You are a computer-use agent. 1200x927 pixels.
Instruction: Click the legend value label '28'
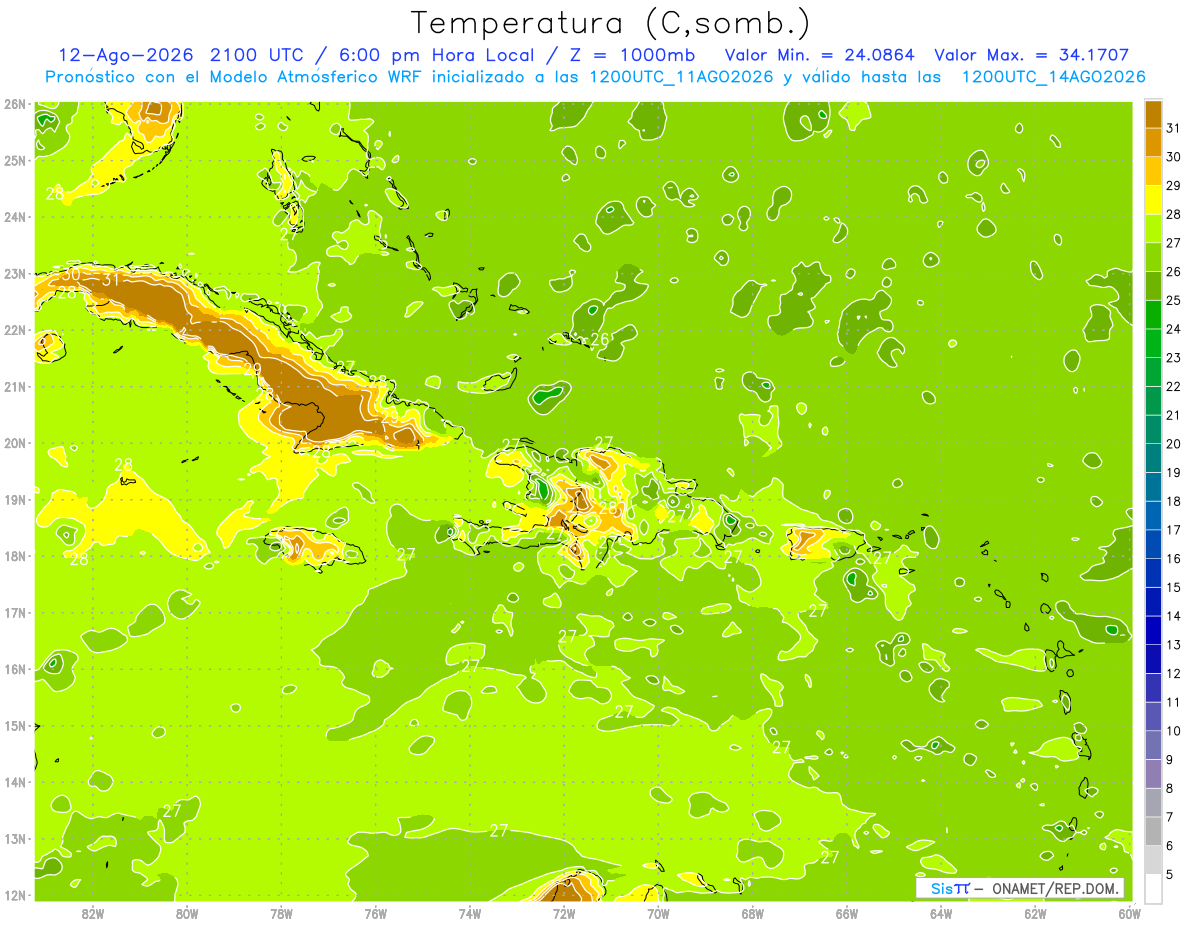click(1173, 215)
